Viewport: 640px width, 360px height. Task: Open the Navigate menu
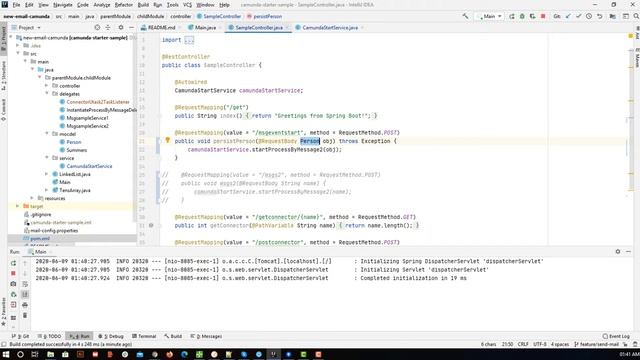click(63, 5)
